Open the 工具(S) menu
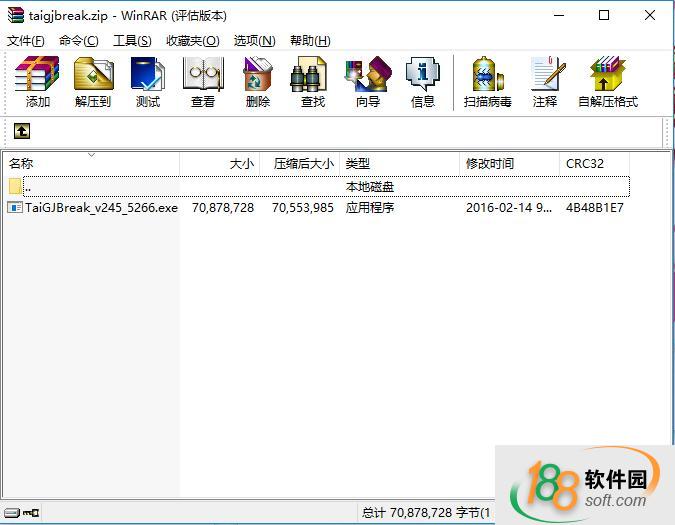Screen dimensions: 675x525 pos(132,40)
